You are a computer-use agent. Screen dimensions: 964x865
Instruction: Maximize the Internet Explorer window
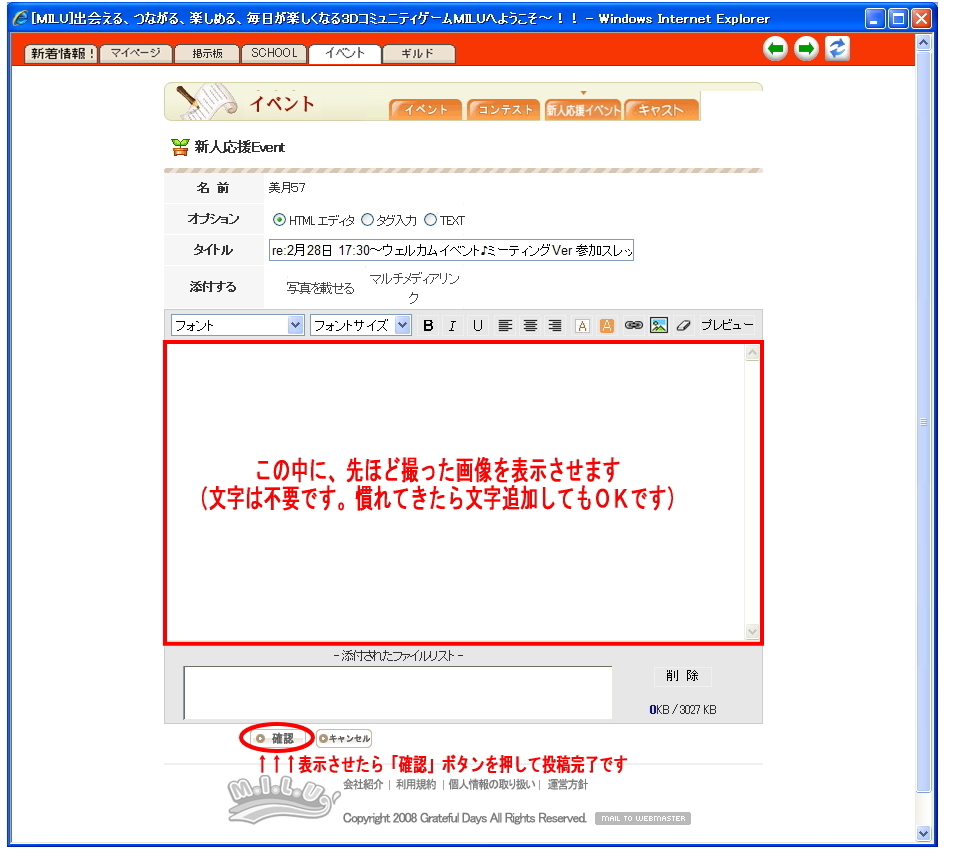(898, 18)
